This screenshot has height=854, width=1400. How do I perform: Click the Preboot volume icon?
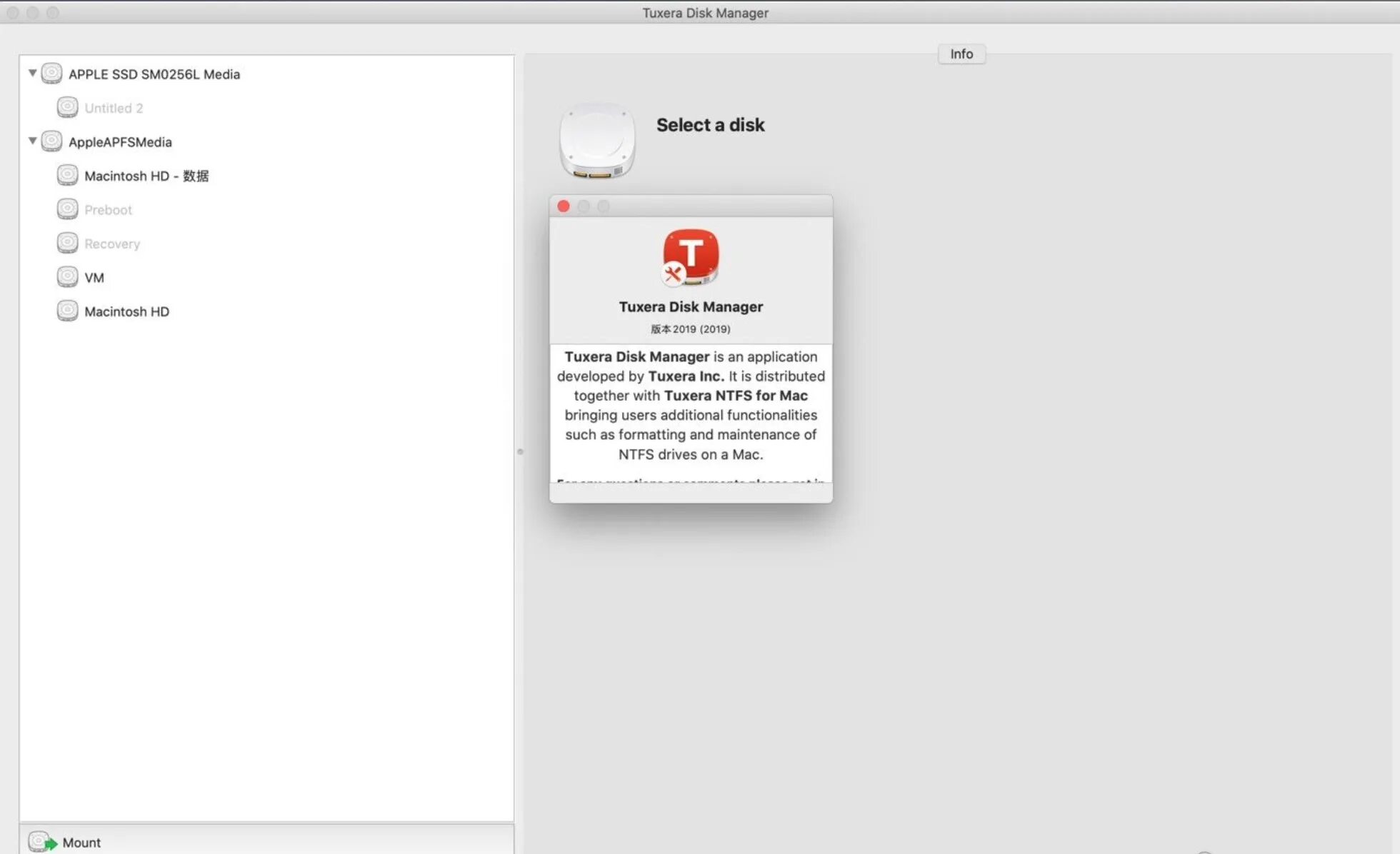pos(67,209)
